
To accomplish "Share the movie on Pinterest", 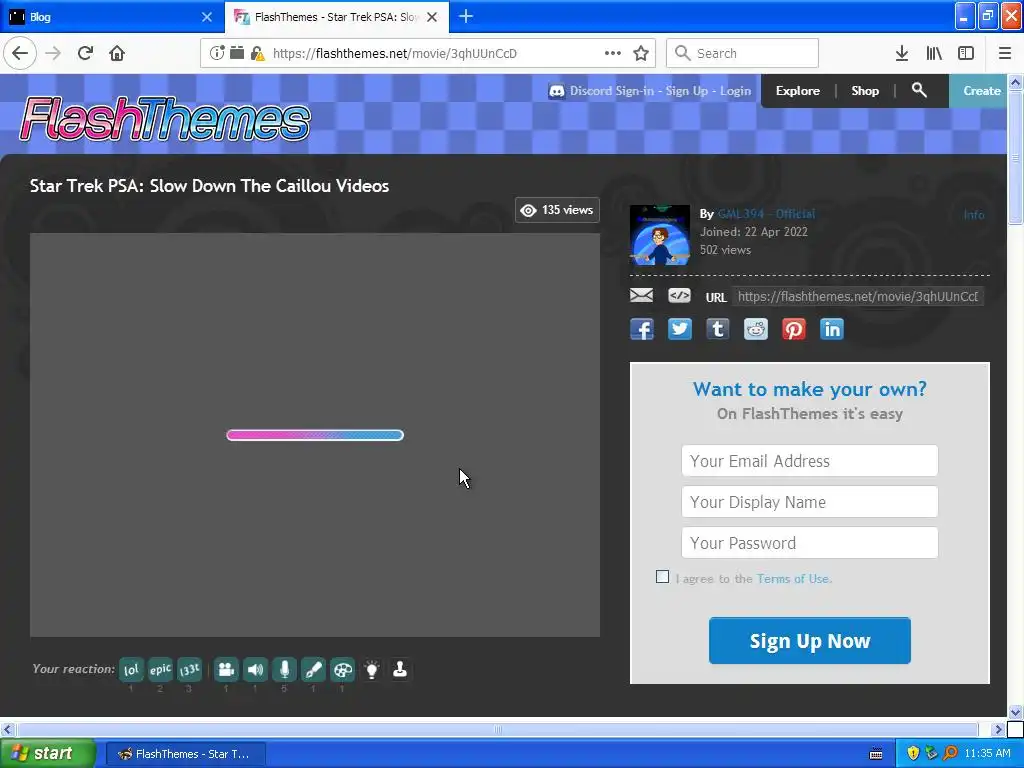I will tap(793, 329).
